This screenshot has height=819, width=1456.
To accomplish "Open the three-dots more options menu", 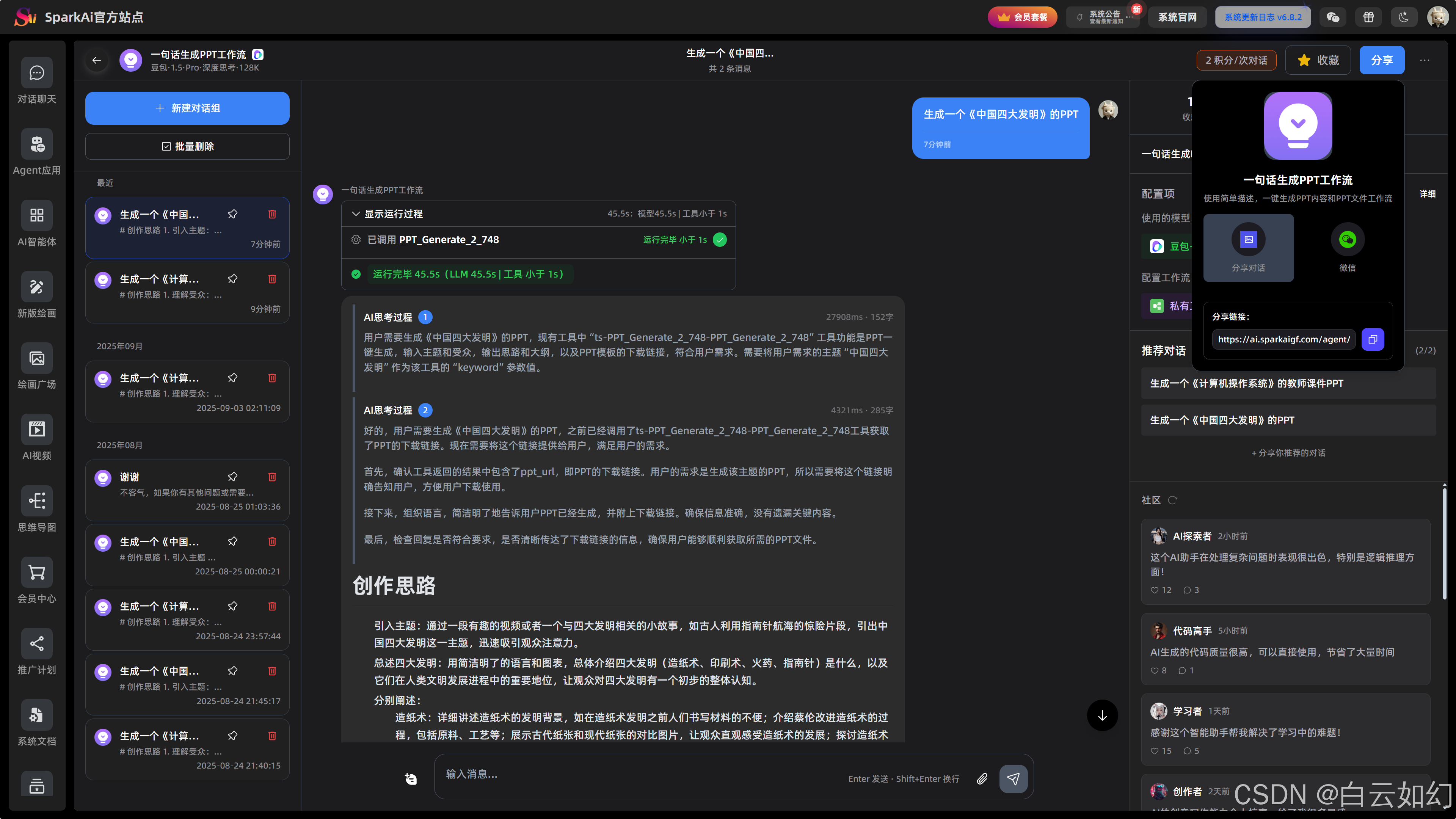I will point(1425,60).
